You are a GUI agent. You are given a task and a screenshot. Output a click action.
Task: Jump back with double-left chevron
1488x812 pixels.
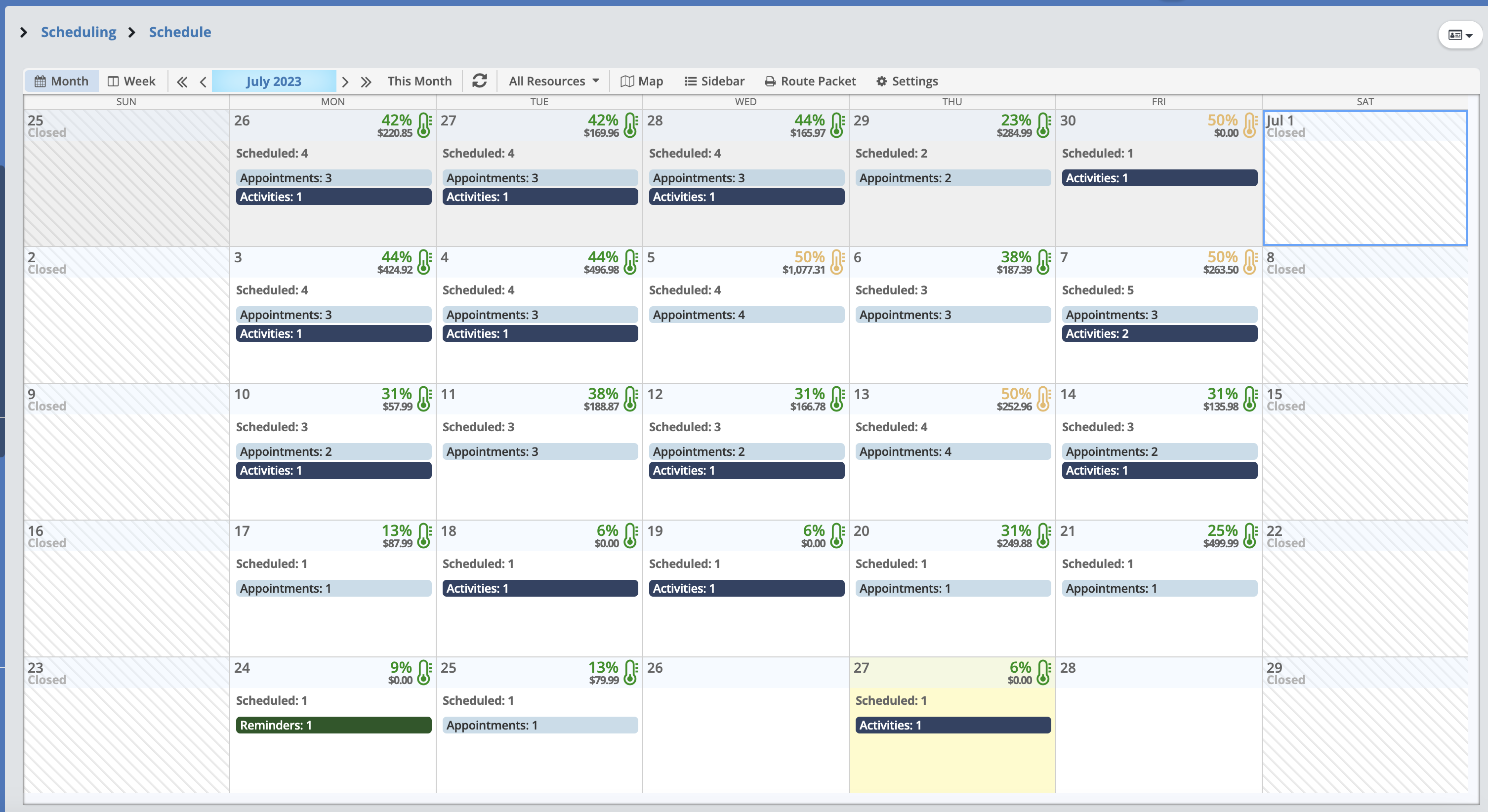[x=182, y=81]
